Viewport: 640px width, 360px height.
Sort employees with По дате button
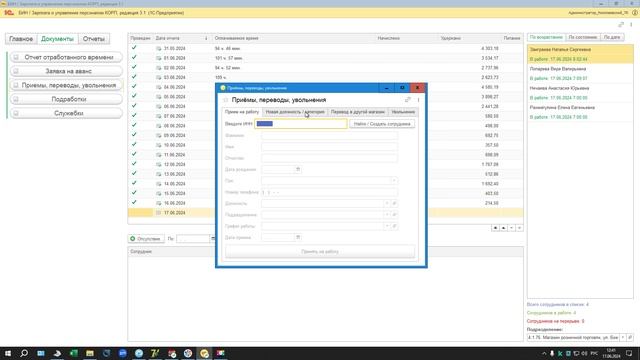coord(612,37)
